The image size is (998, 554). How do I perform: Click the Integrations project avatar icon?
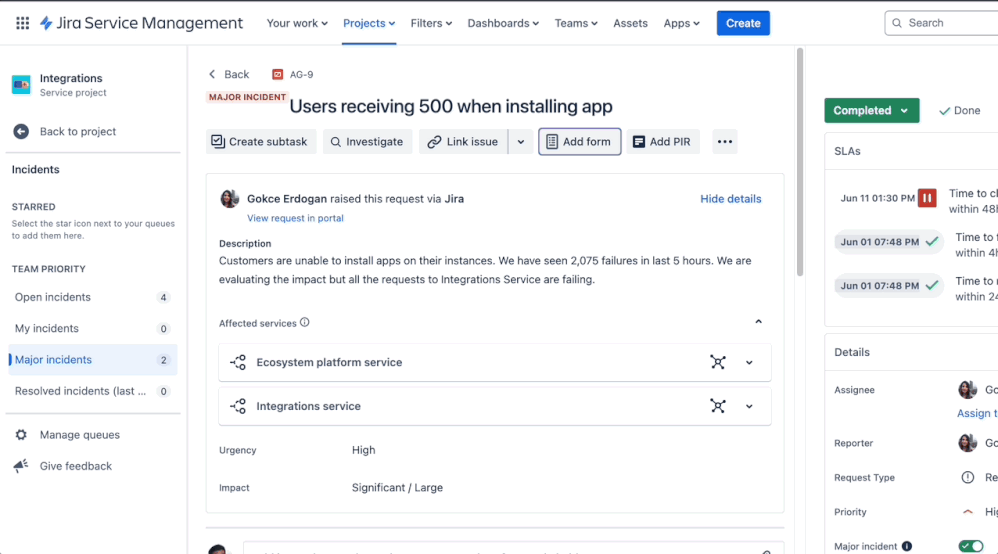(21, 85)
